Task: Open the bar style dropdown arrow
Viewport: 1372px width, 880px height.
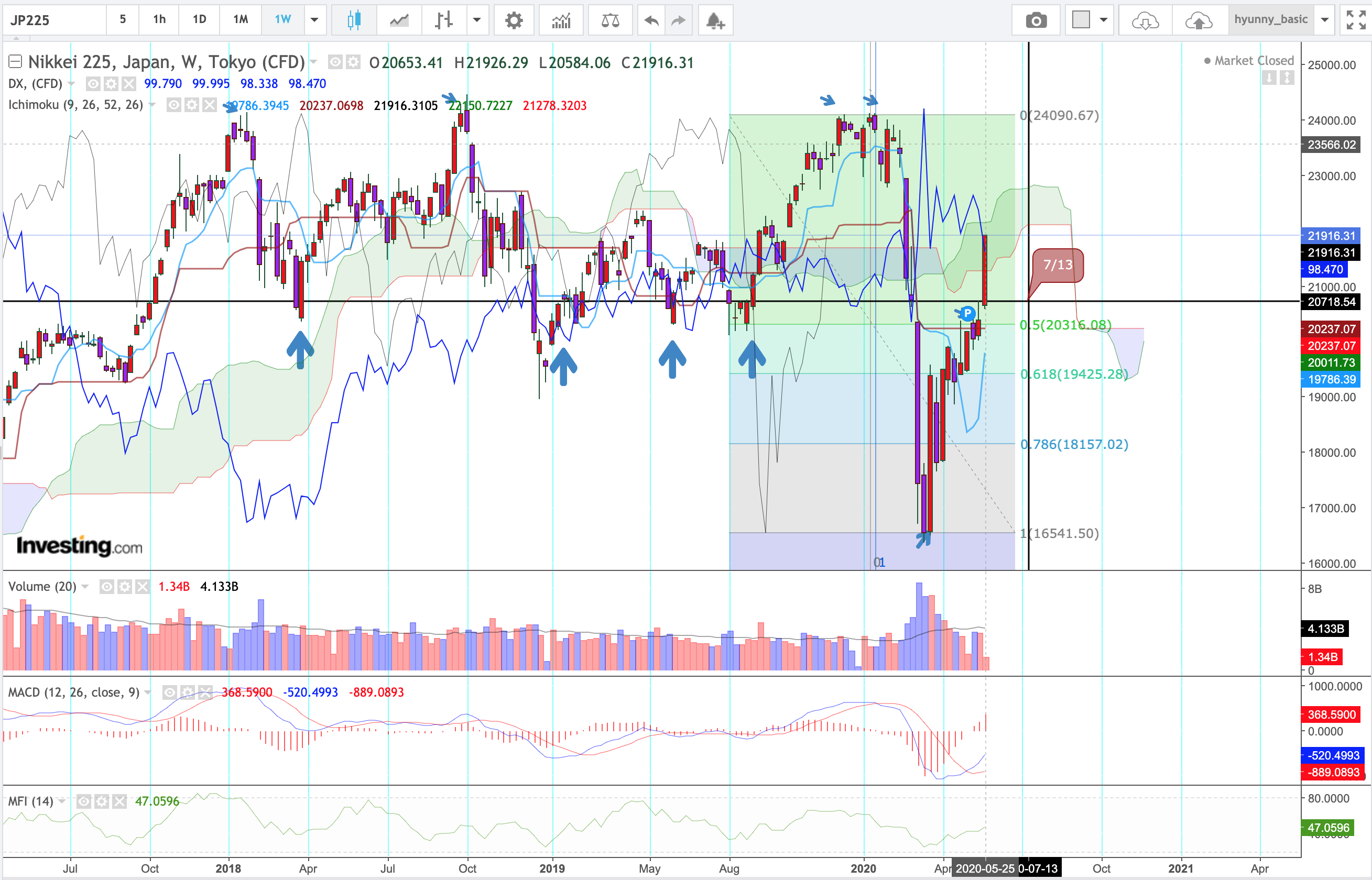Action: [476, 19]
